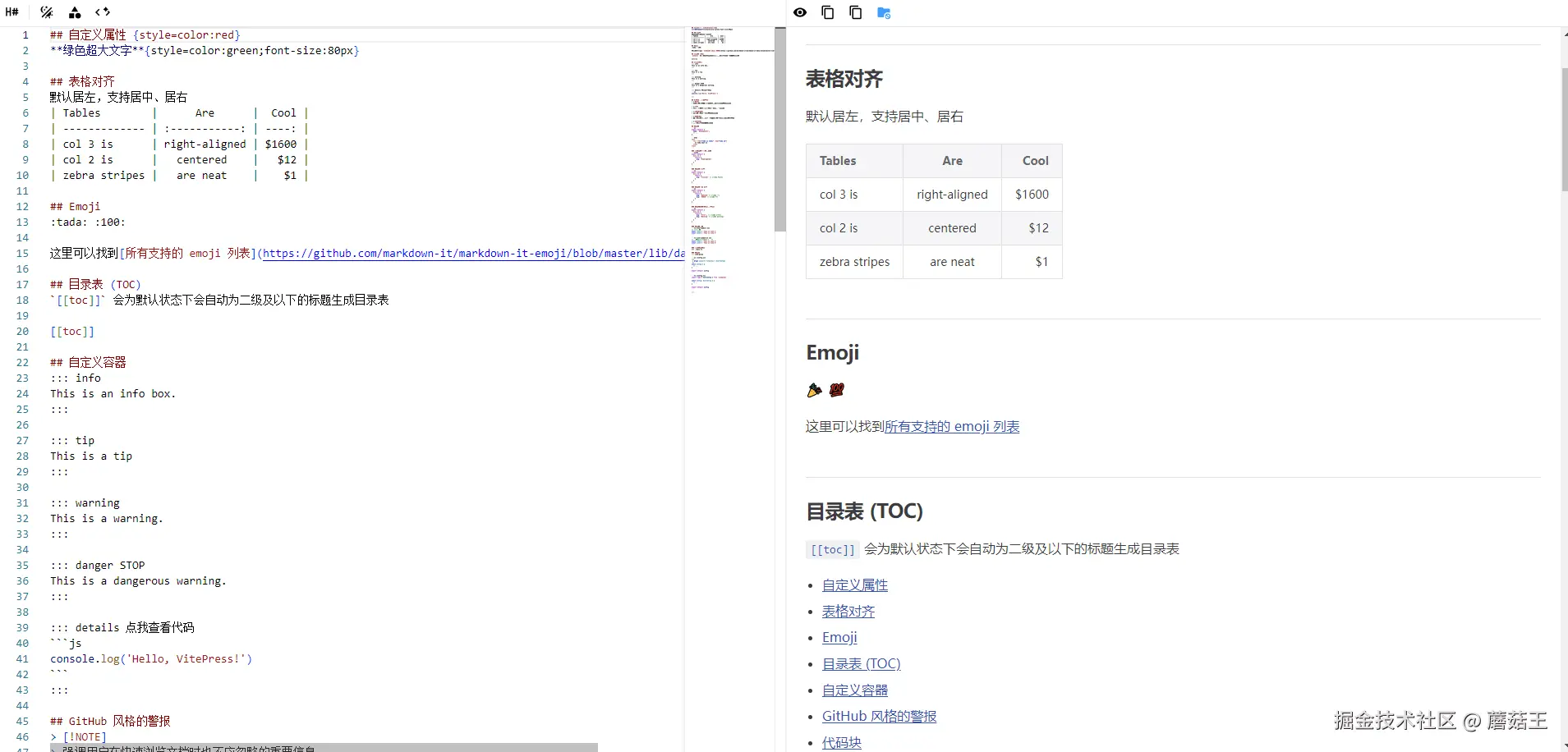The image size is (1568, 752).
Task: Click editor line 'This is a dangerous warning.'
Action: [138, 581]
